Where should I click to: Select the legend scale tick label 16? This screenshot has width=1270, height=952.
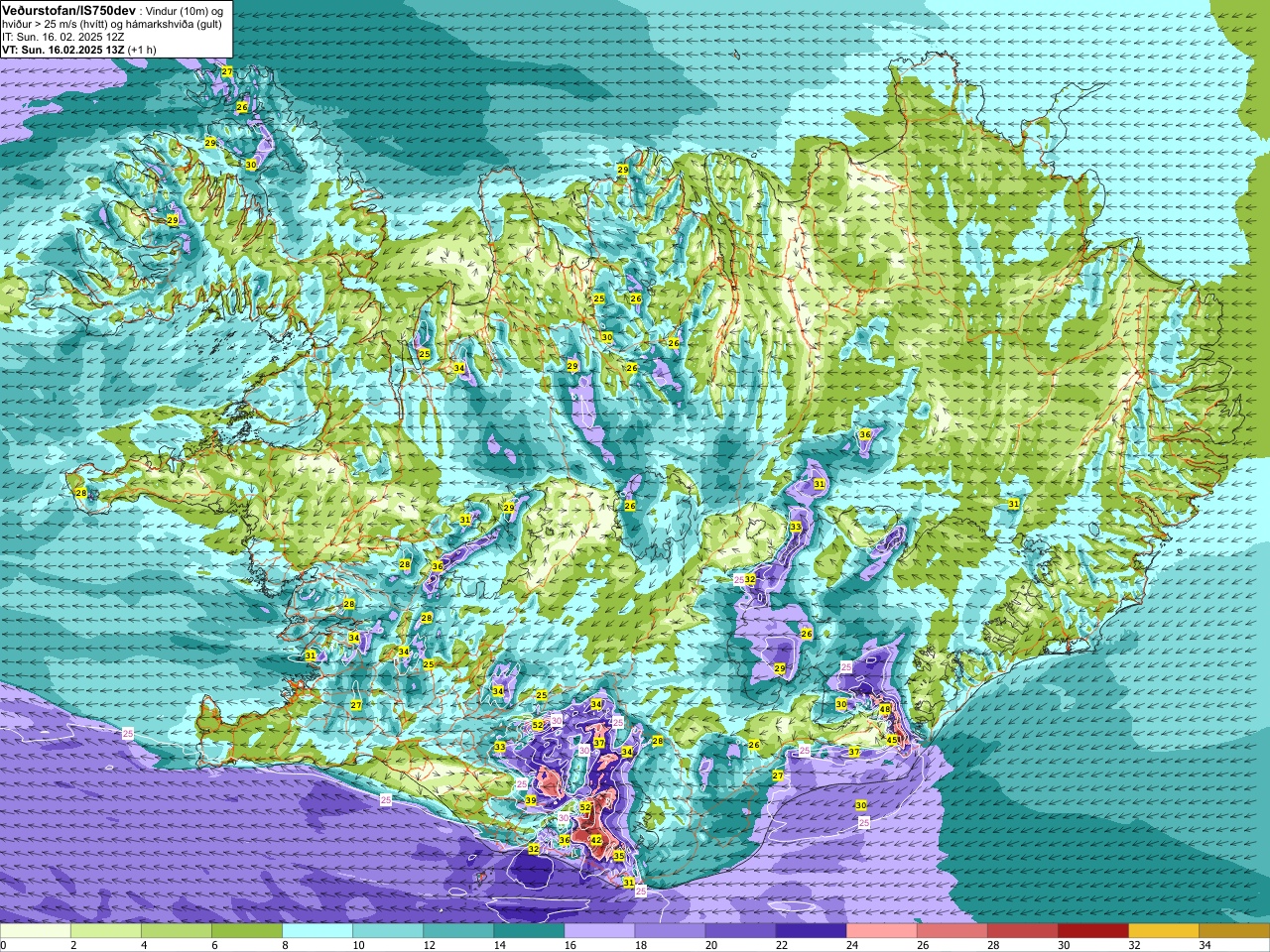pyautogui.click(x=571, y=945)
